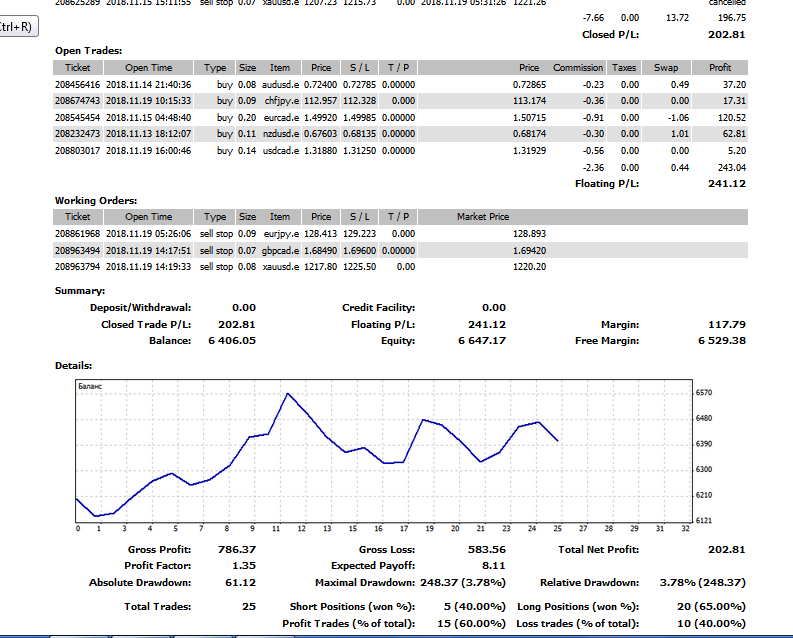Select open trade ticket 208545454
Viewport: 793px width, 638px height.
77,117
